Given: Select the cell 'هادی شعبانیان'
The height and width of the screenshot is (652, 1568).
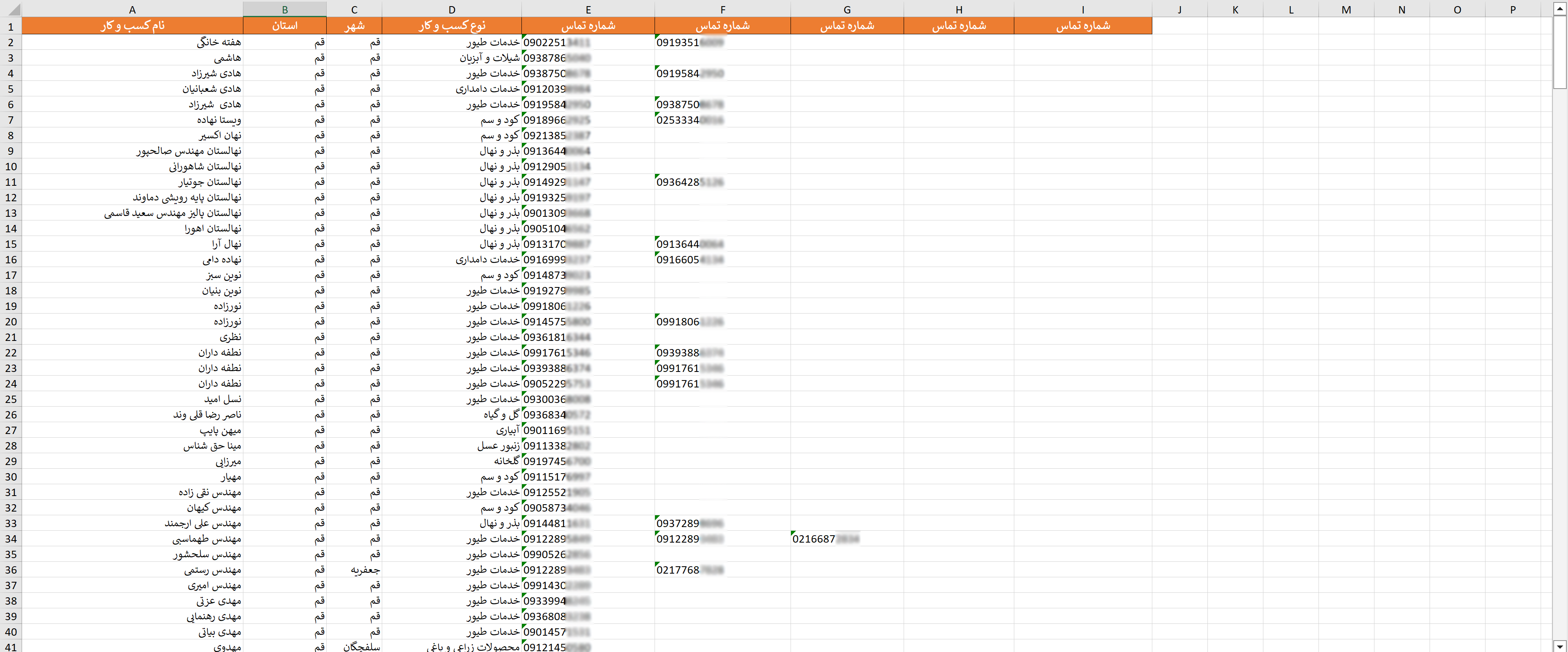Looking at the screenshot, I should [132, 89].
